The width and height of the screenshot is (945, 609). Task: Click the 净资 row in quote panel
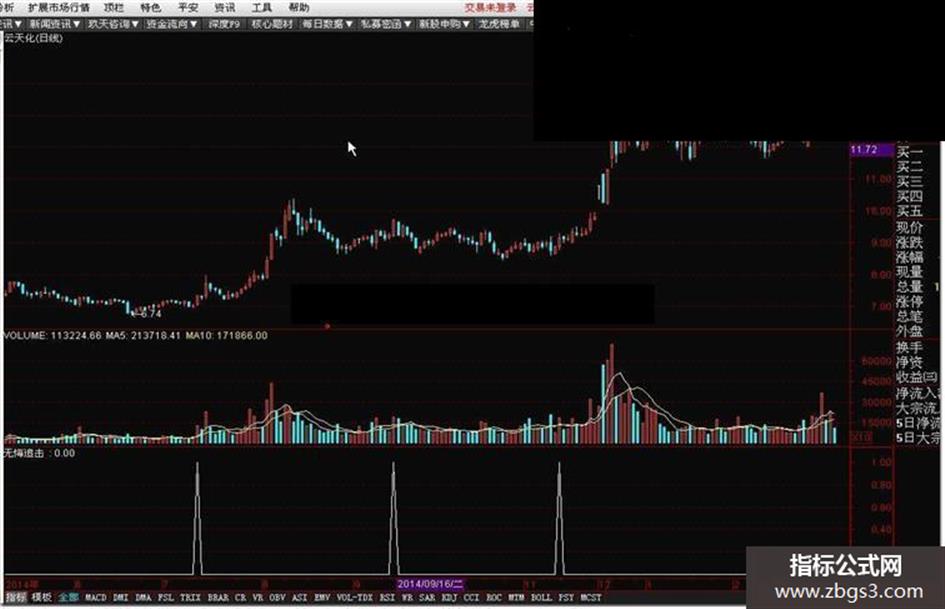pyautogui.click(x=909, y=362)
